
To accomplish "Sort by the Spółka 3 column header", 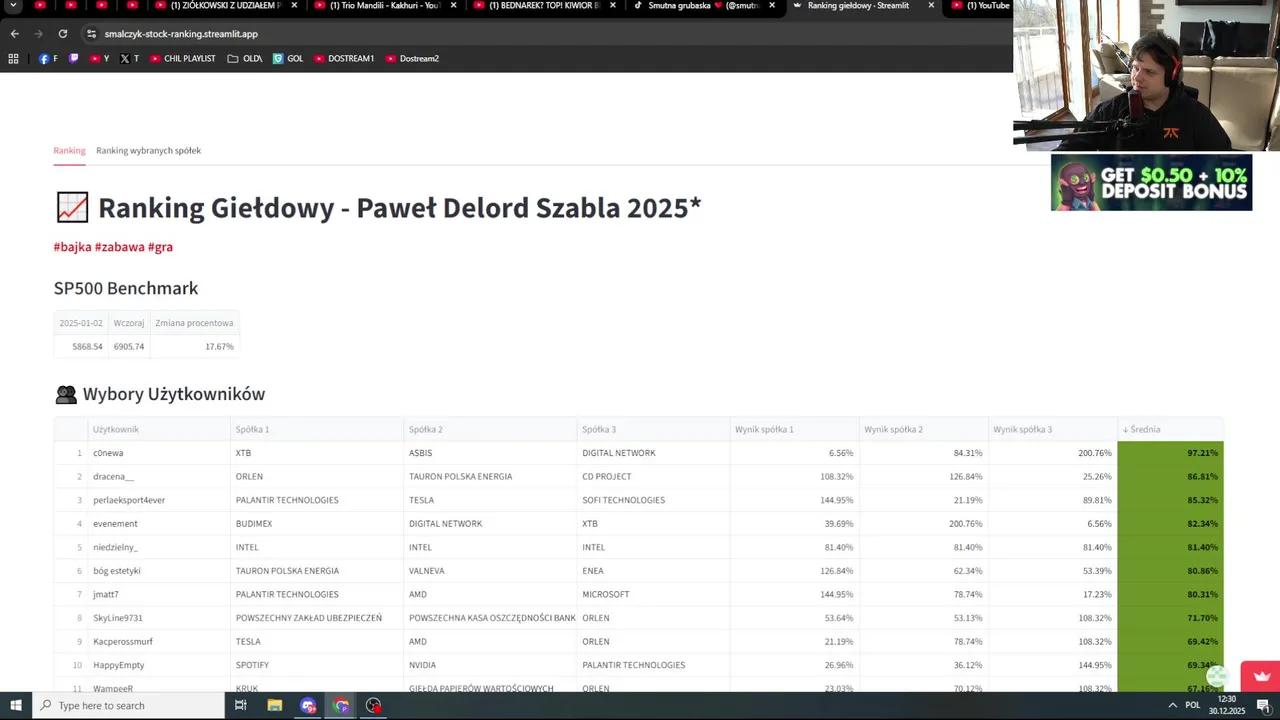I will click(x=653, y=429).
